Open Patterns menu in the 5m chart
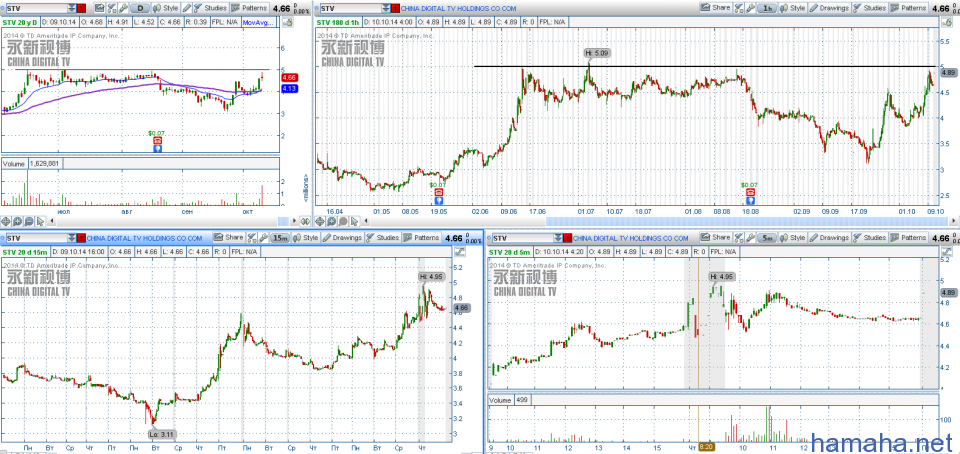 910,237
